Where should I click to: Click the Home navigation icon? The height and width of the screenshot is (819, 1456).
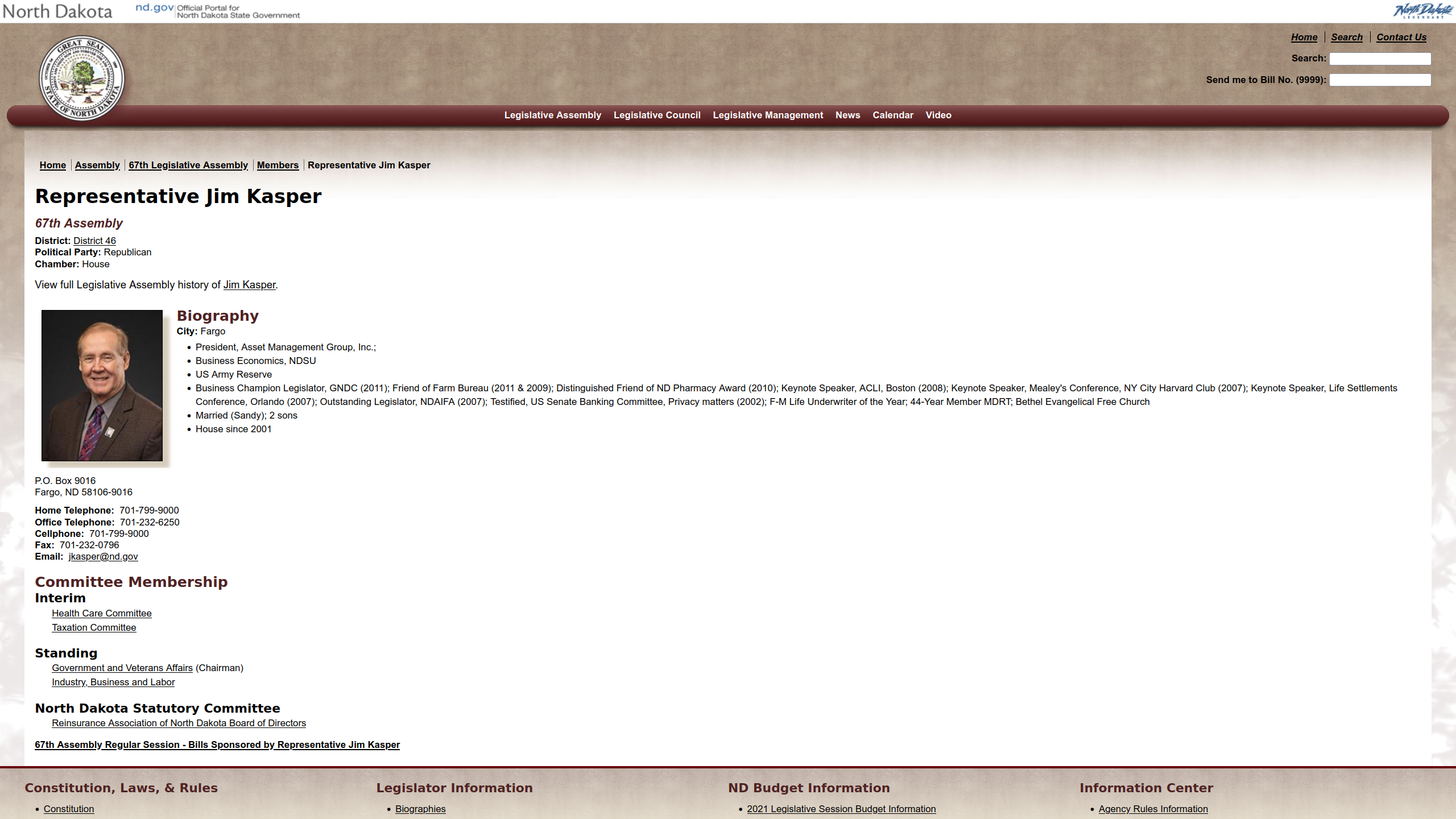point(1304,37)
